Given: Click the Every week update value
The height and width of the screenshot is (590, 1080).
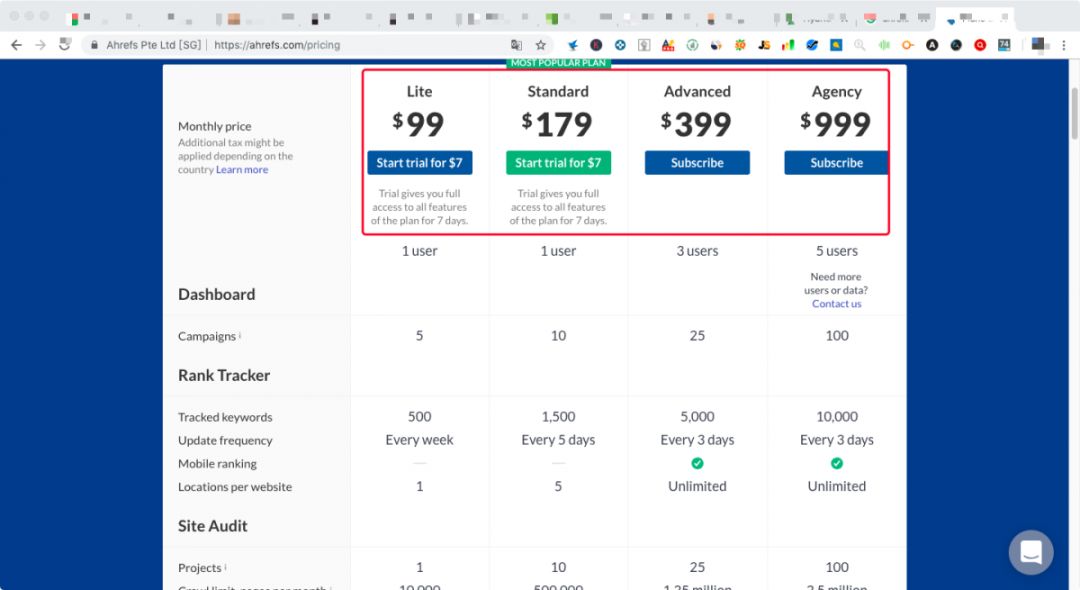Looking at the screenshot, I should click(419, 440).
